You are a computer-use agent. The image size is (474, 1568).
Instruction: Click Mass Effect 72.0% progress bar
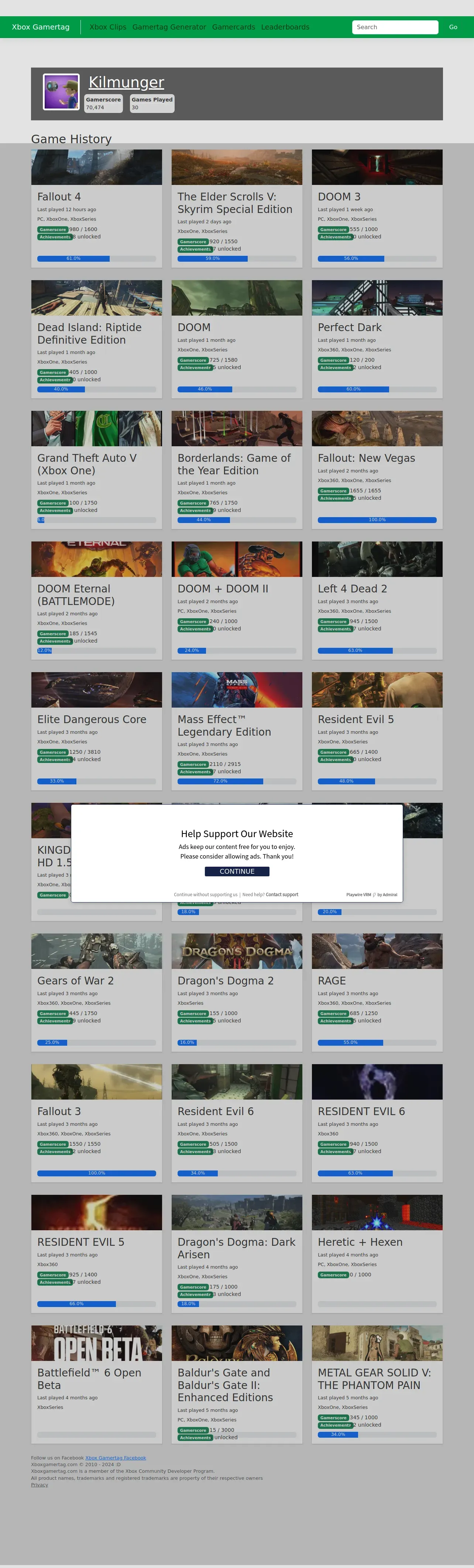[237, 781]
